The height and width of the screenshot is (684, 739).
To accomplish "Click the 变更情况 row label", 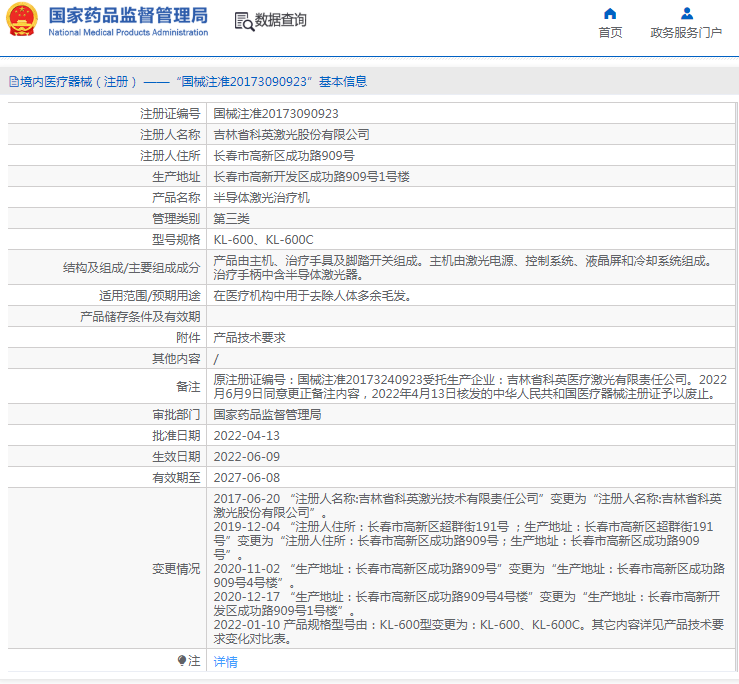I will click(x=176, y=569).
